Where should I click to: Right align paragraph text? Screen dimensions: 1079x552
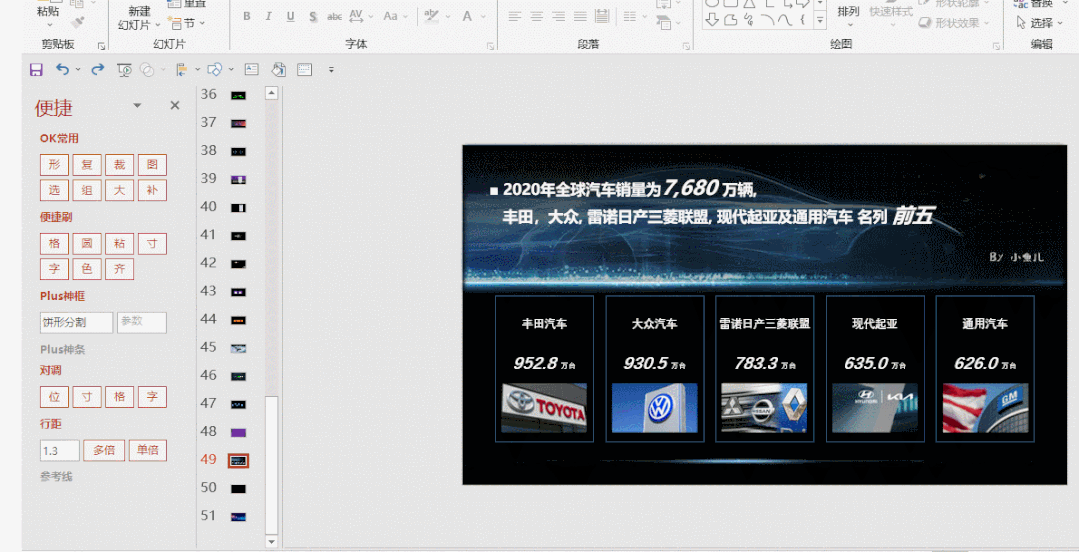pos(559,16)
